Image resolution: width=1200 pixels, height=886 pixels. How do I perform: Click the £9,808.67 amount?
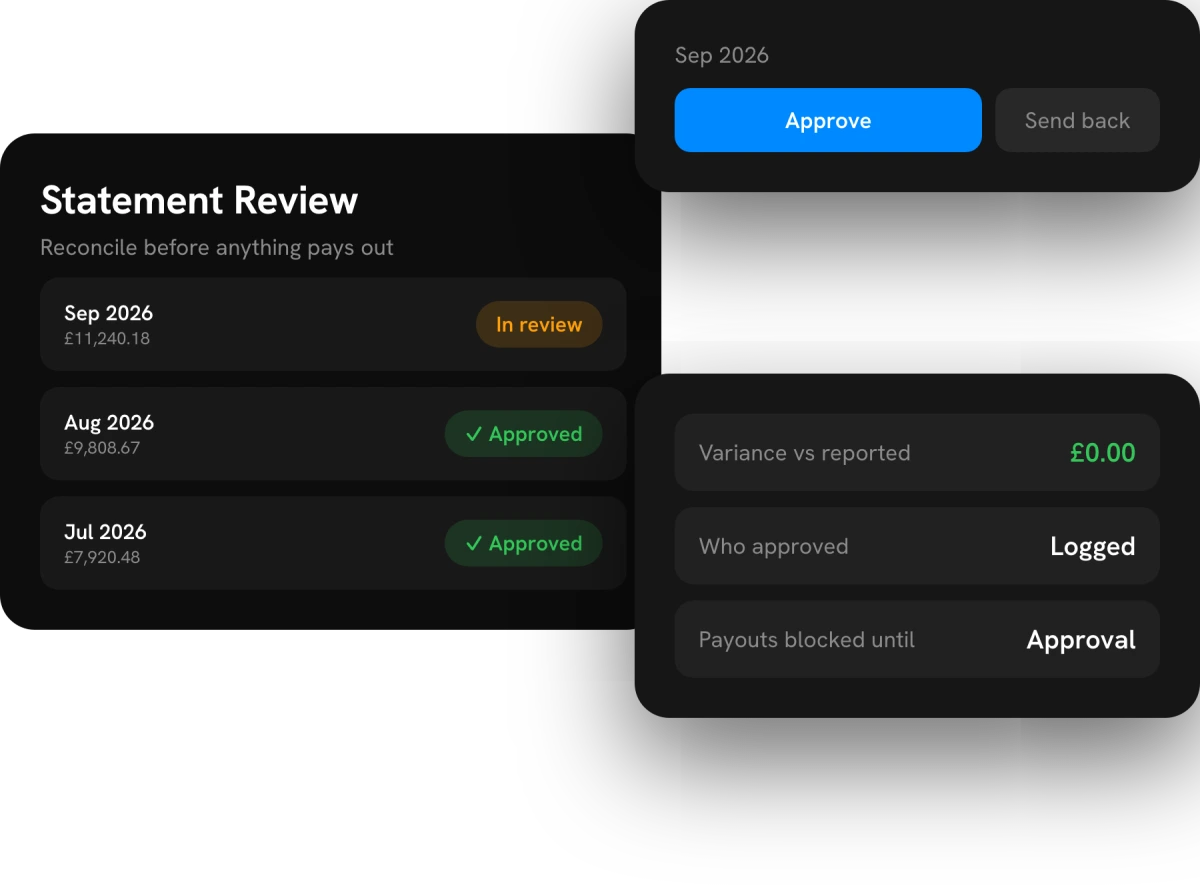point(102,448)
